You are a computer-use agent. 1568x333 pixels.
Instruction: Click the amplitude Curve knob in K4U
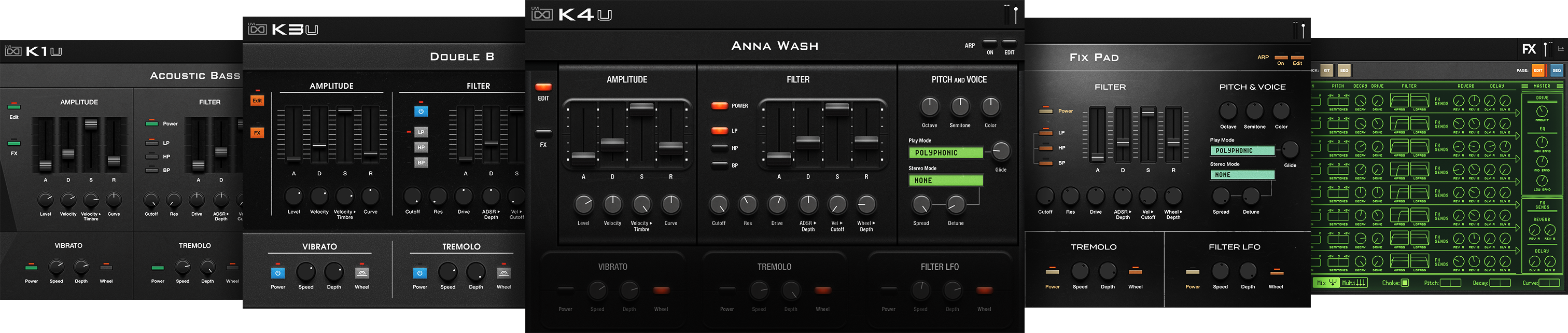click(671, 204)
